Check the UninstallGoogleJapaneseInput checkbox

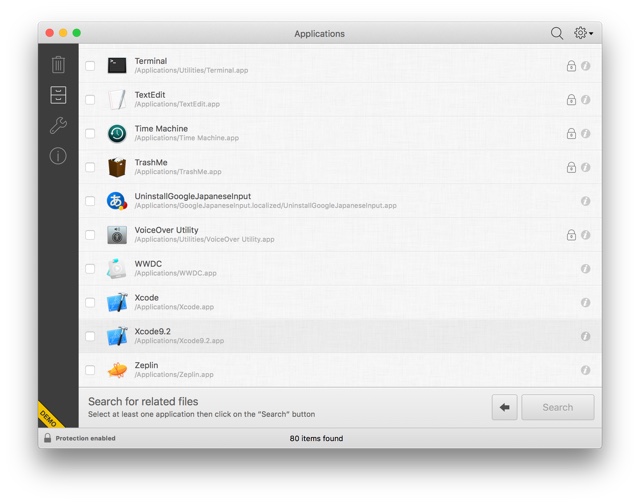pos(90,201)
